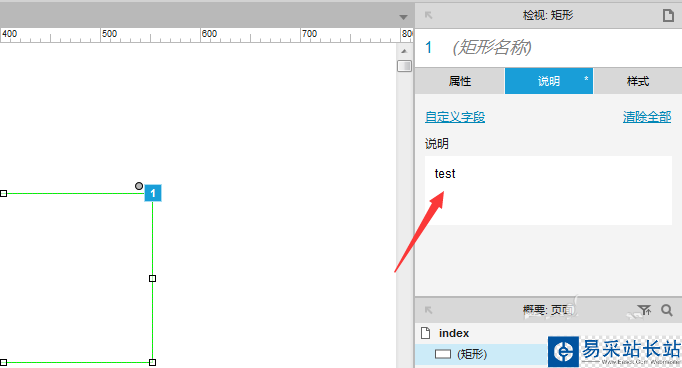Click the 检视: 矩形 panel title
The width and height of the screenshot is (682, 368).
click(x=548, y=16)
